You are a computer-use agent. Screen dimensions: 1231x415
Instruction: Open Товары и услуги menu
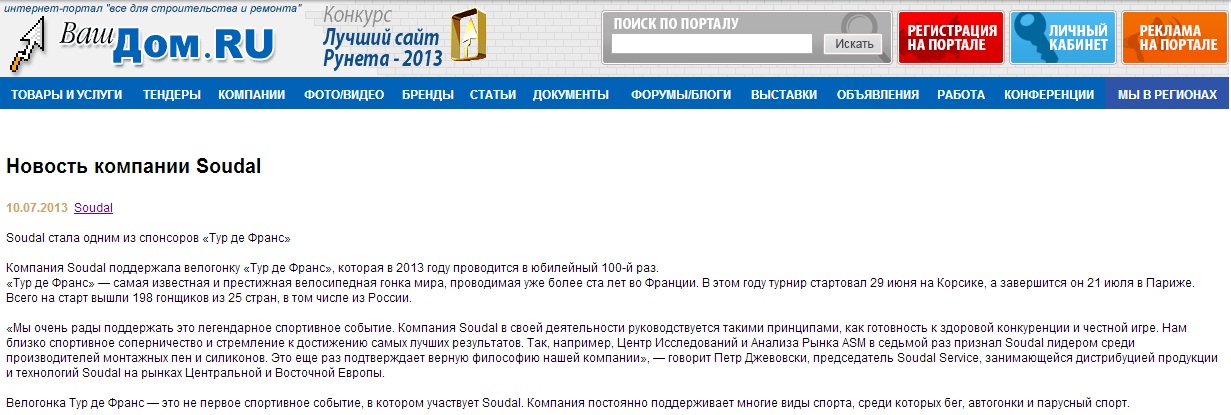67,95
